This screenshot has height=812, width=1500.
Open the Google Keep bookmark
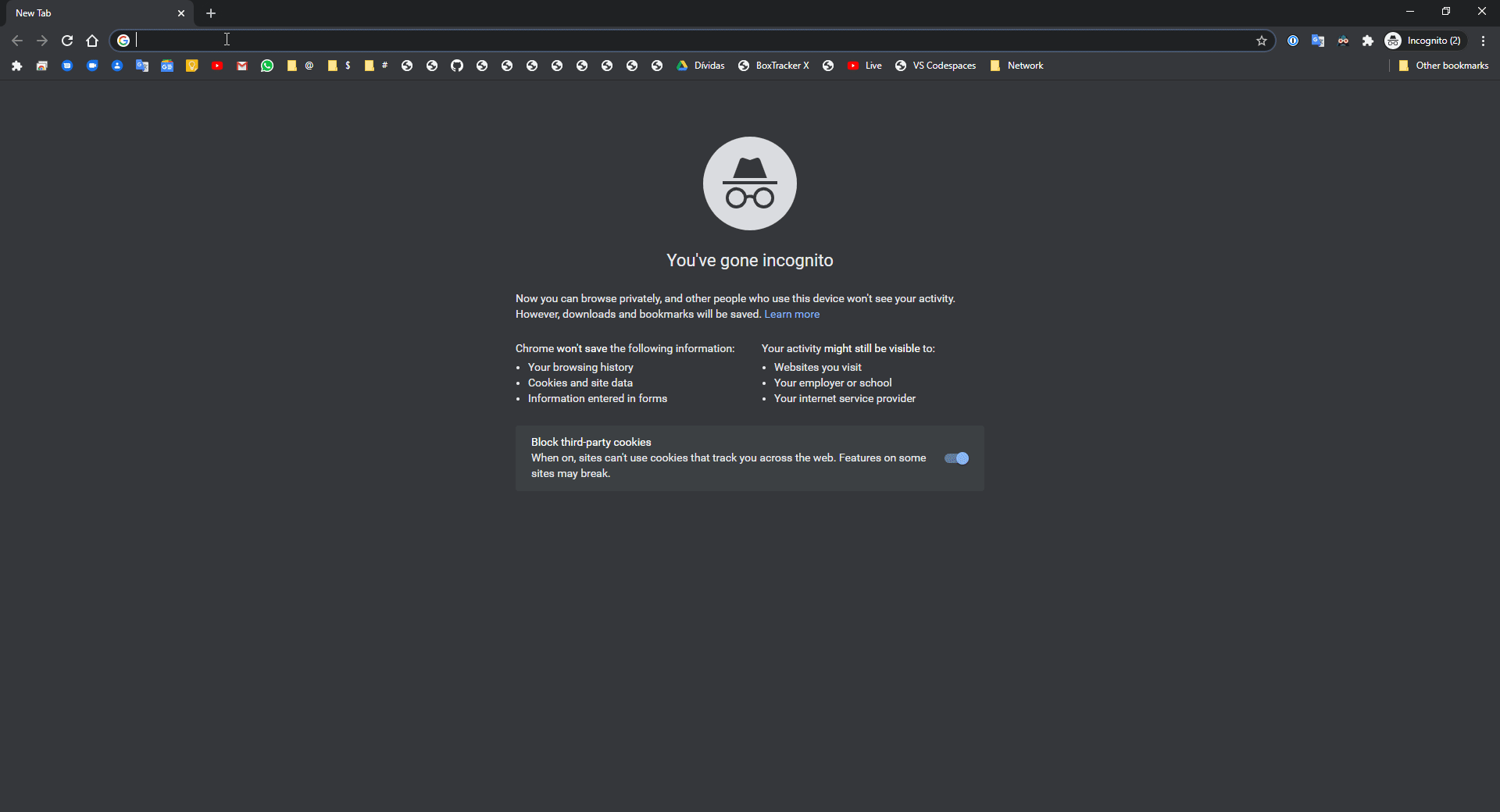191,66
